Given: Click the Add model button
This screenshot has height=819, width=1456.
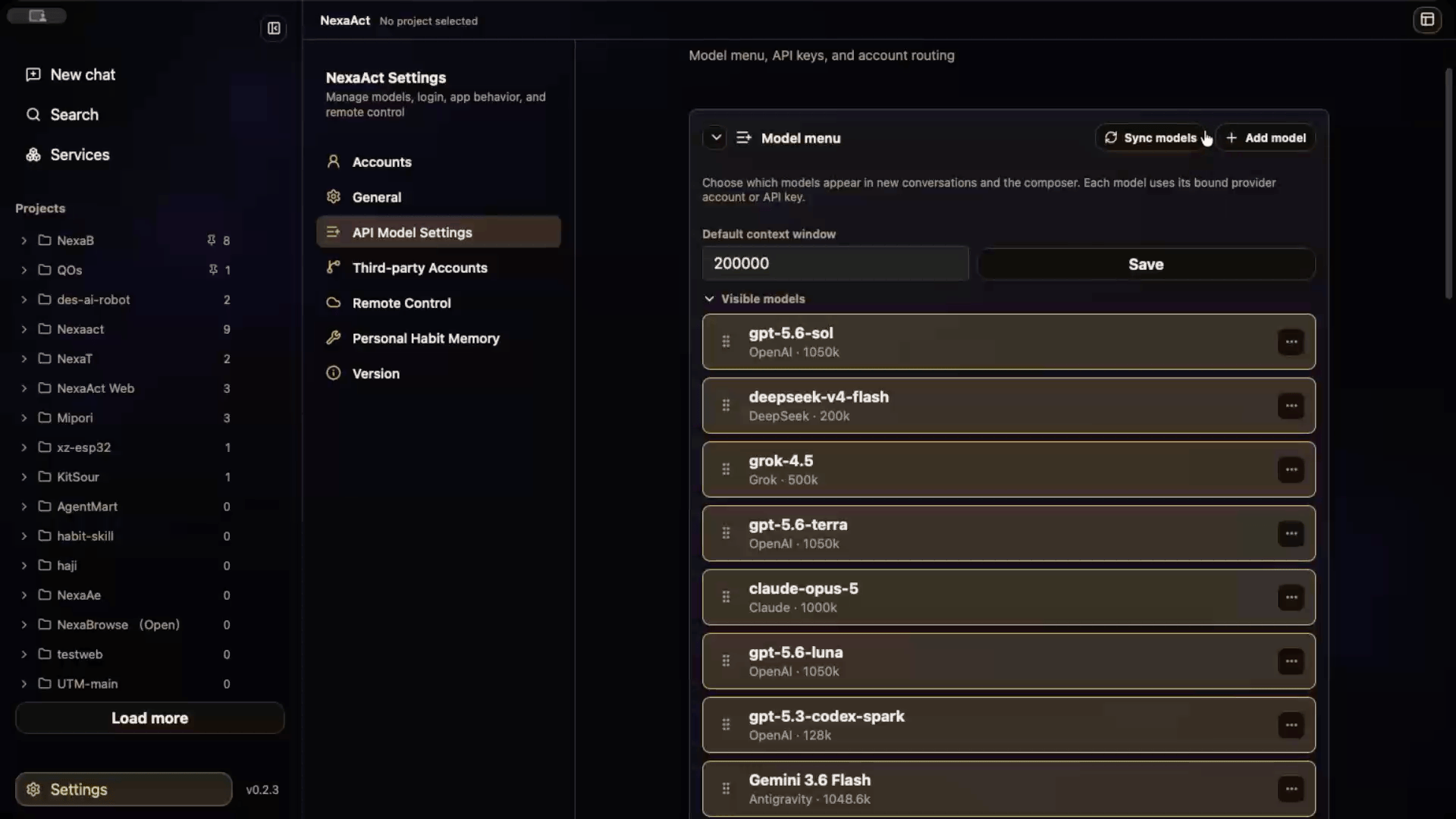Looking at the screenshot, I should click(x=1266, y=138).
